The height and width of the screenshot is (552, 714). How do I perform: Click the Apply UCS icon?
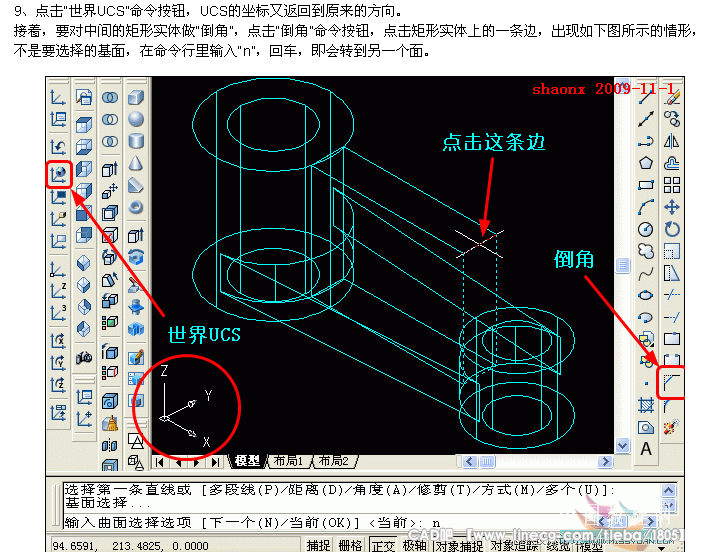(58, 413)
